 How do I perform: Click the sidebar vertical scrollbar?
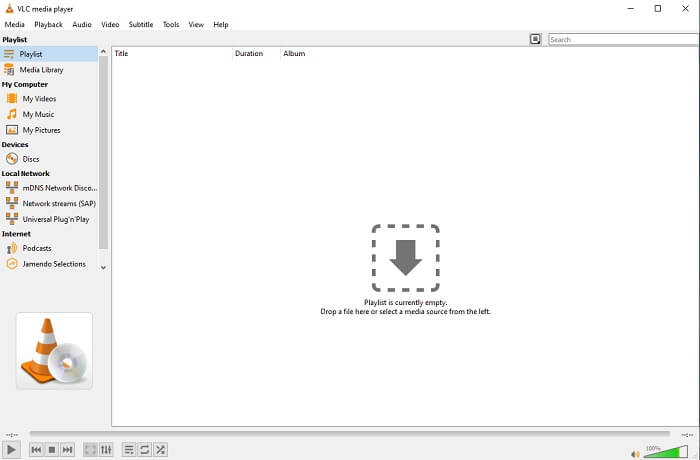click(x=103, y=152)
